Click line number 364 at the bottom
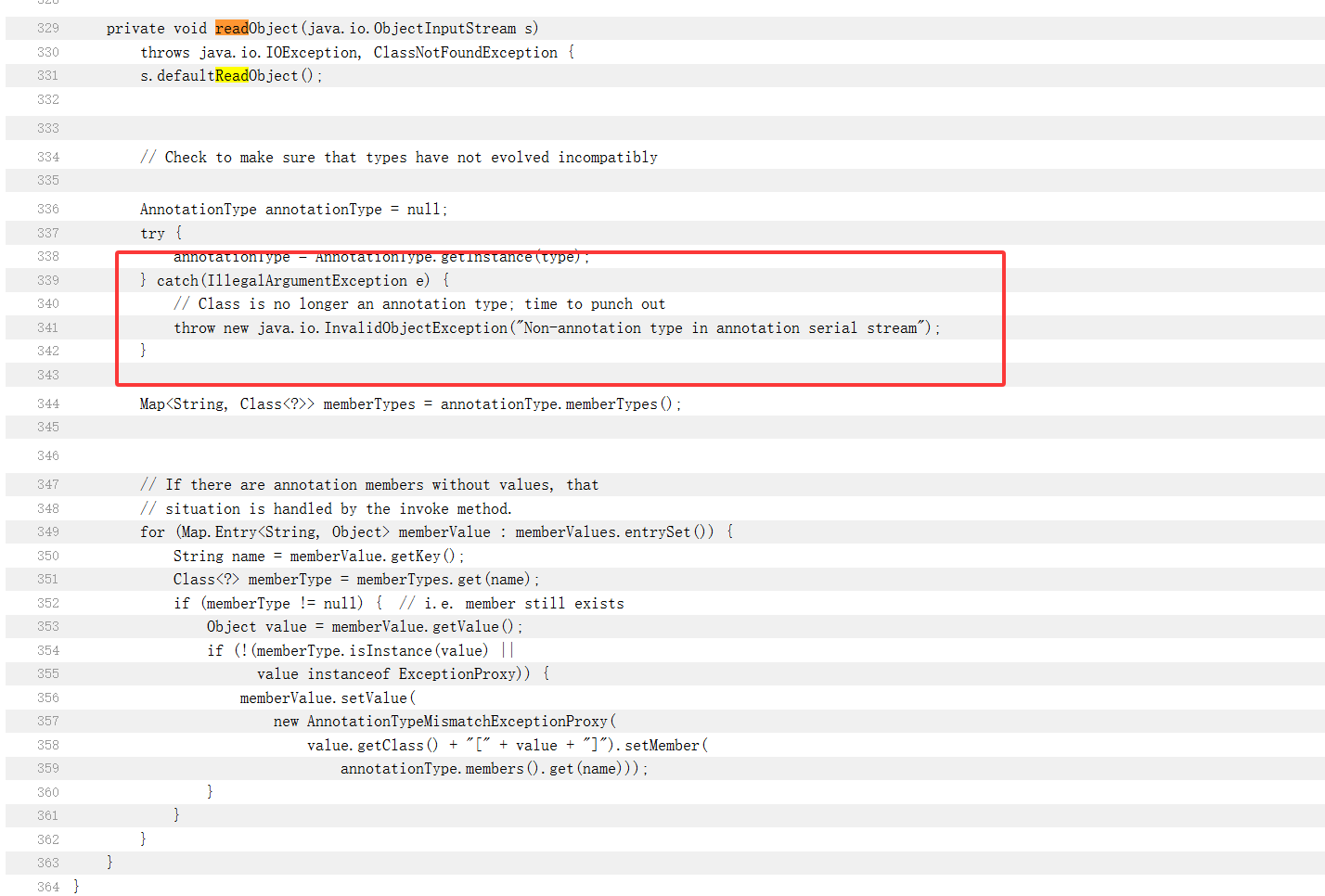Viewport: 1325px width, 896px height. (48, 888)
